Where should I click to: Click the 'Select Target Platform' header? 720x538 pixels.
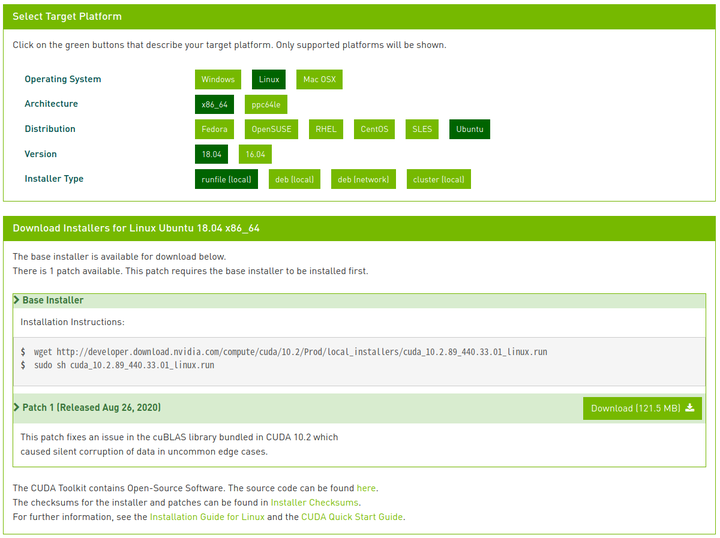(x=67, y=17)
